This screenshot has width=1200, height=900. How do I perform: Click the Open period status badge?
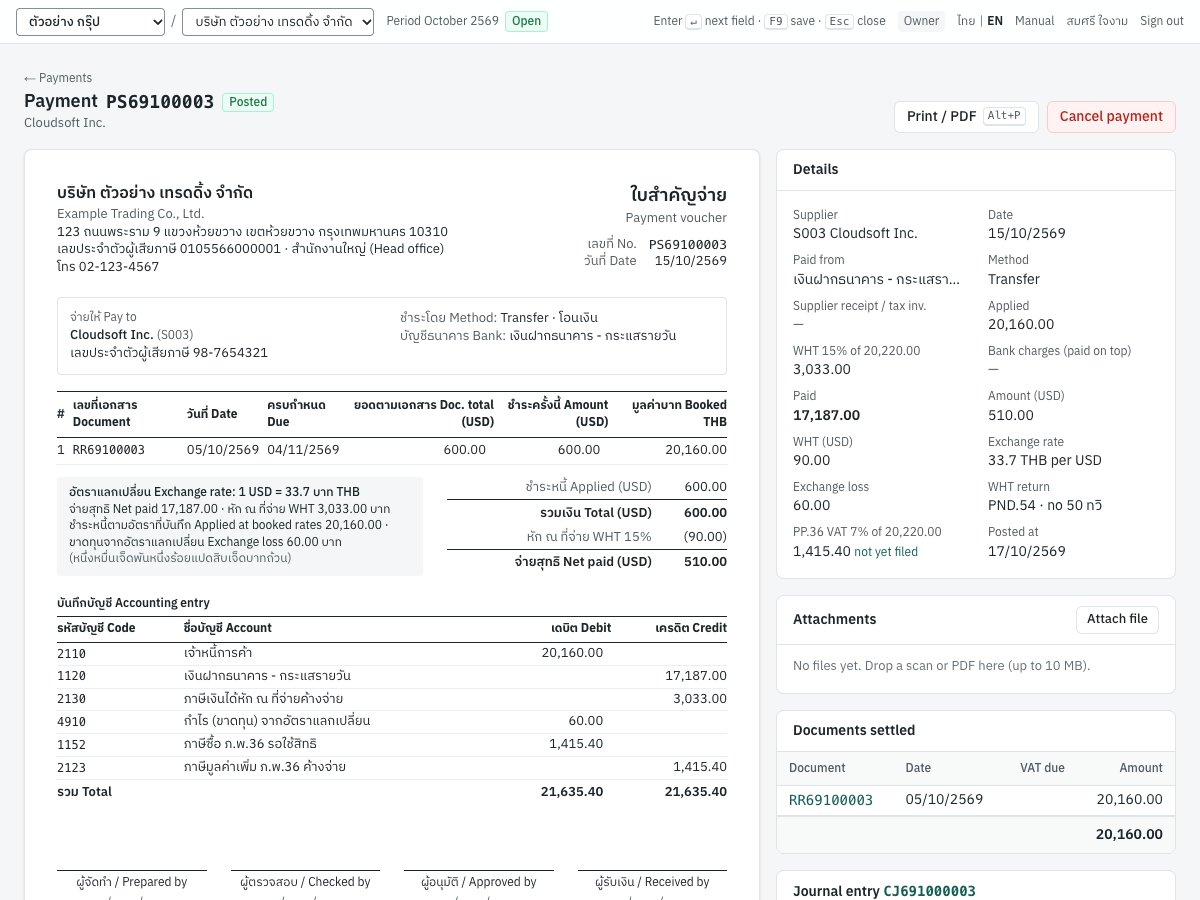[526, 21]
